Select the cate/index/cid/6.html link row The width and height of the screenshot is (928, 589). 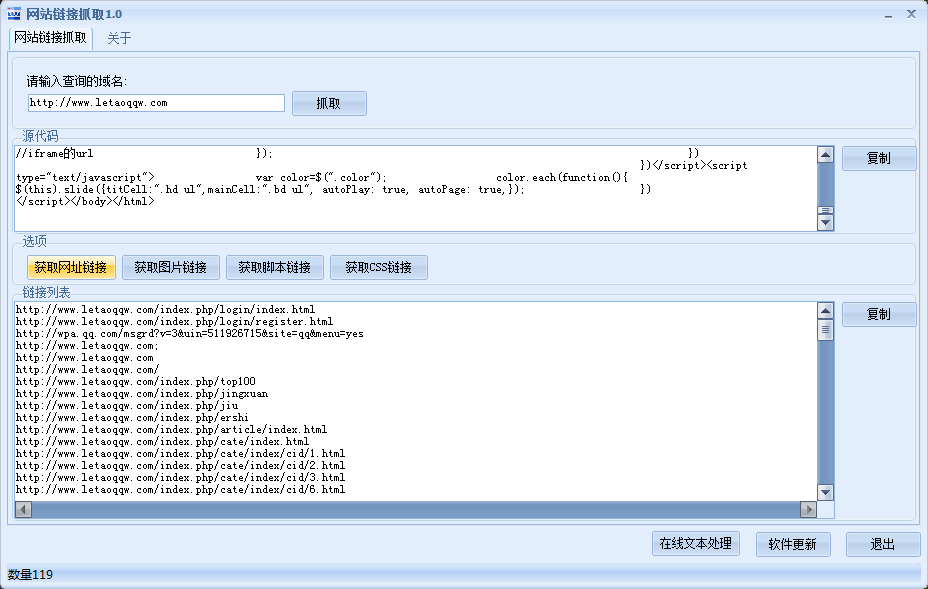181,490
